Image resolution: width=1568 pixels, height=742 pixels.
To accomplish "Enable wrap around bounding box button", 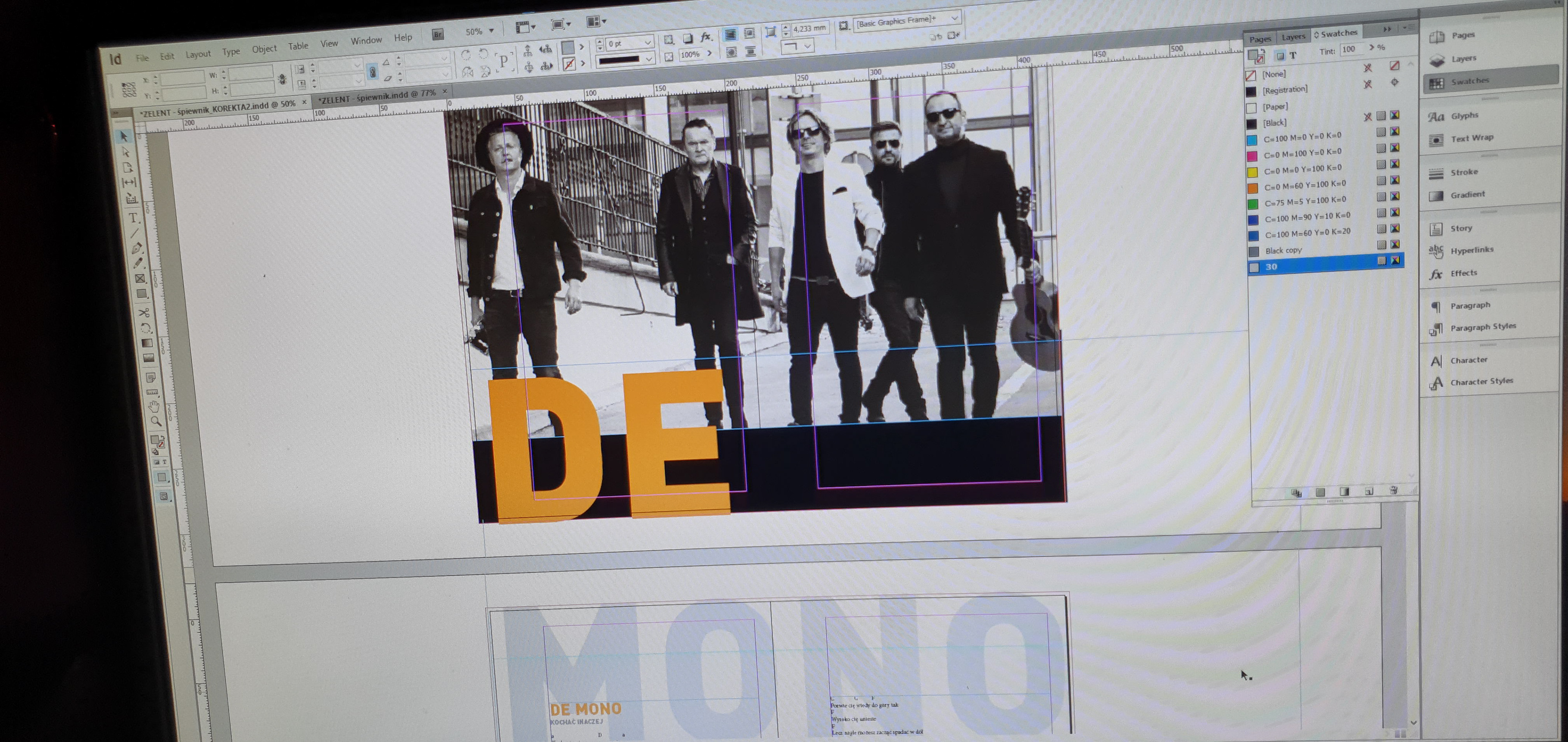I will 749,33.
